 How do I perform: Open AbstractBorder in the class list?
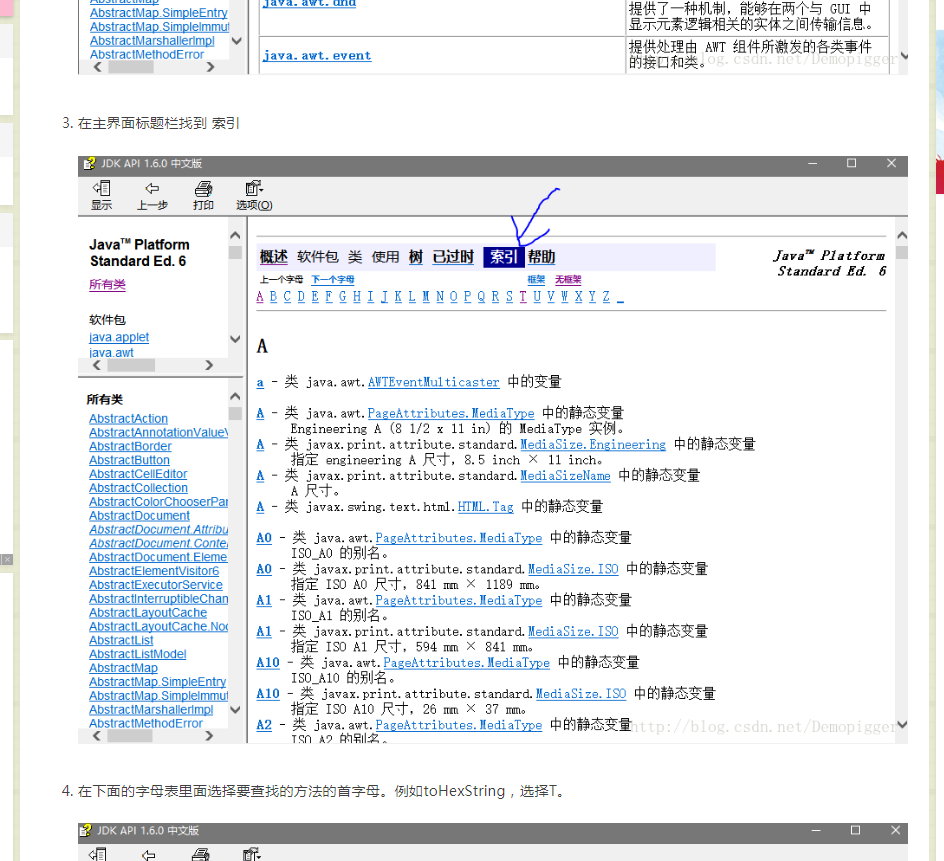point(130,446)
